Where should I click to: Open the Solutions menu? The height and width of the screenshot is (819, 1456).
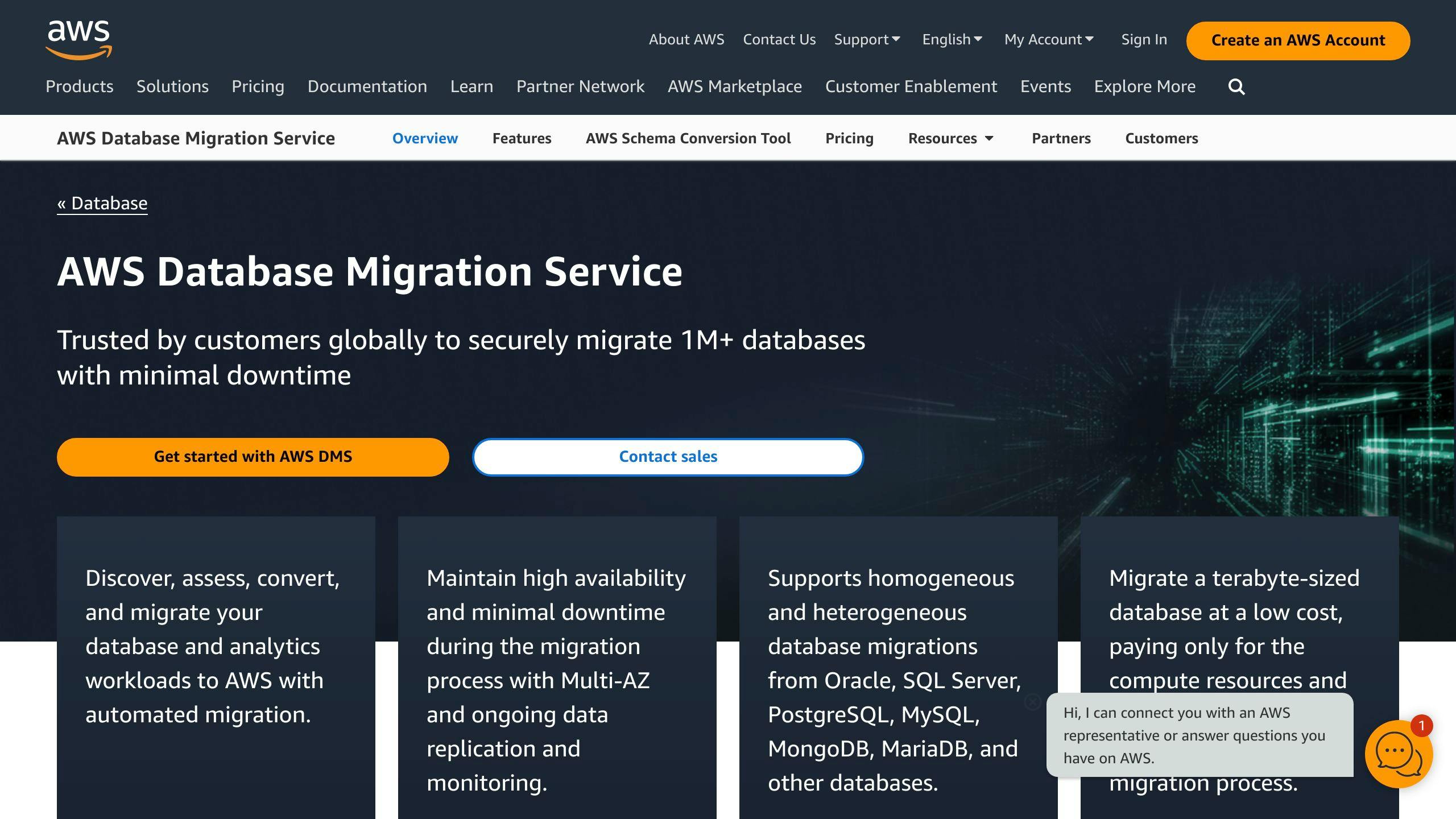click(172, 86)
